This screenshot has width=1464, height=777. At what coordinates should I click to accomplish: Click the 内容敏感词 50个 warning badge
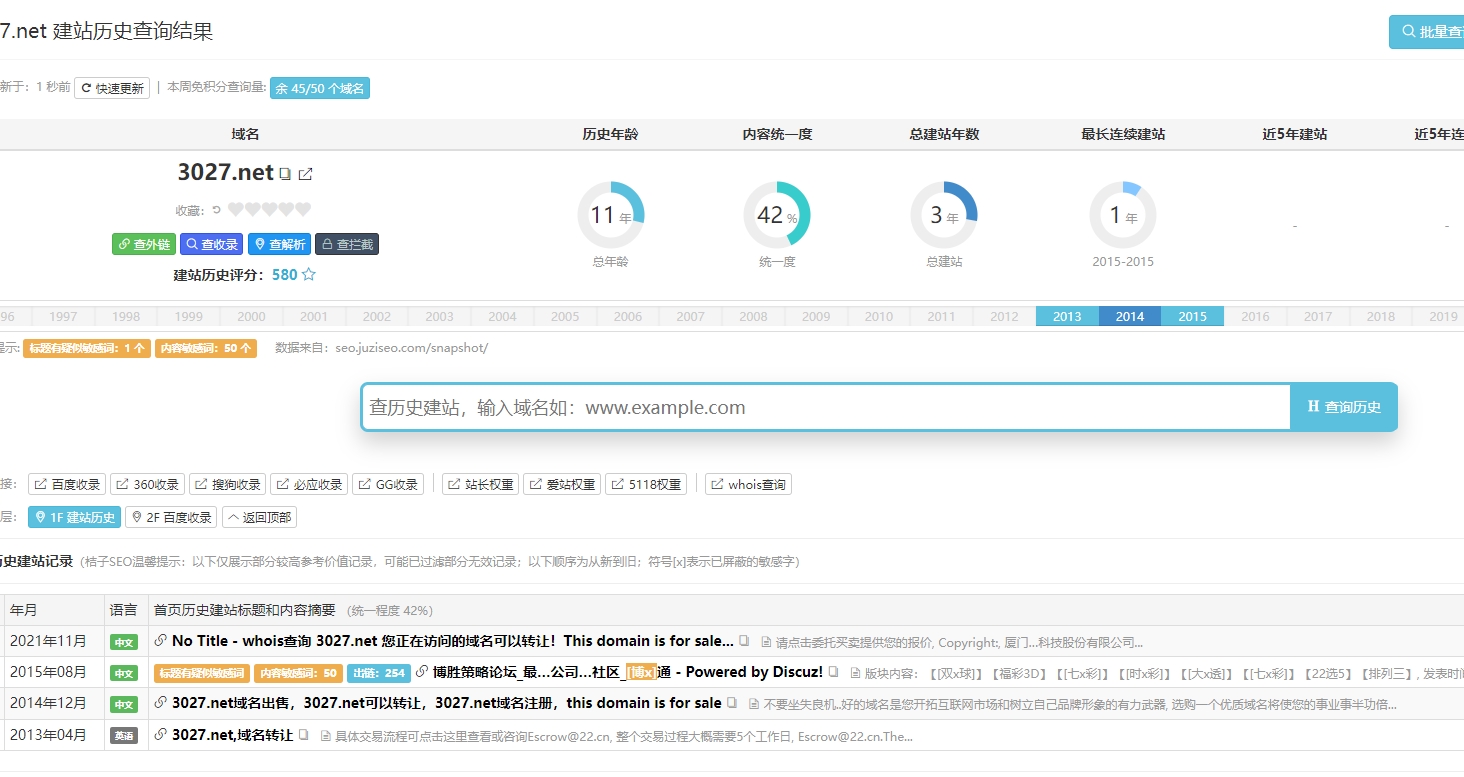pos(205,348)
